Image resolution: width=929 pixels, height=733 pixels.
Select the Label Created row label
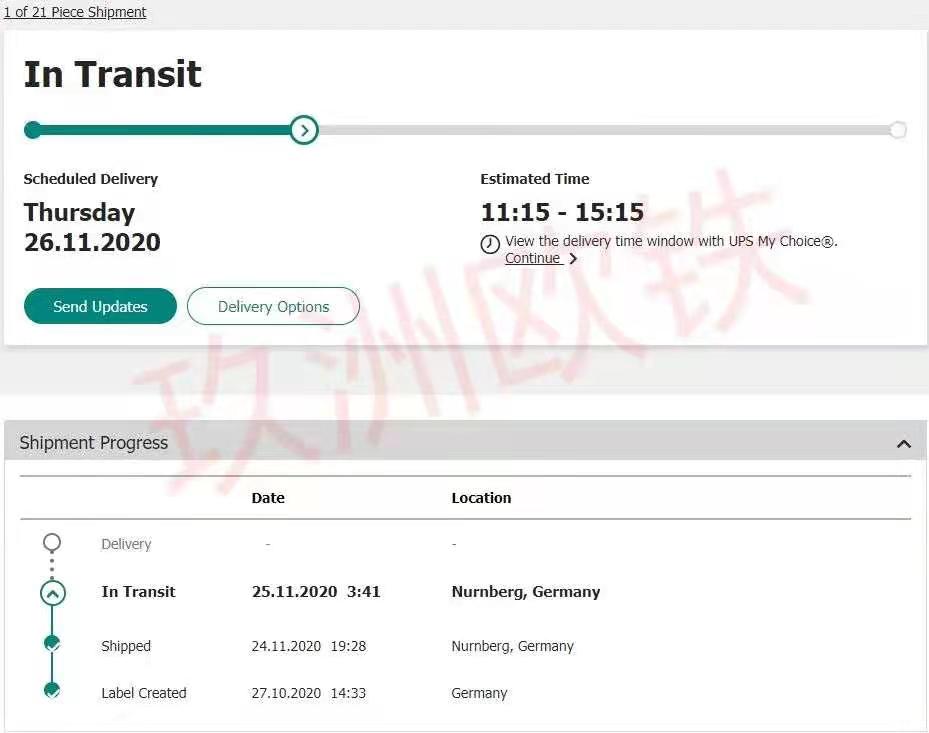pos(143,693)
